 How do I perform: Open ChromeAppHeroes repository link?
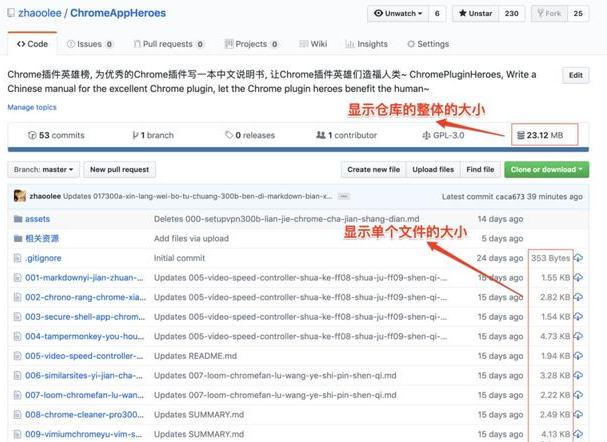(118, 13)
